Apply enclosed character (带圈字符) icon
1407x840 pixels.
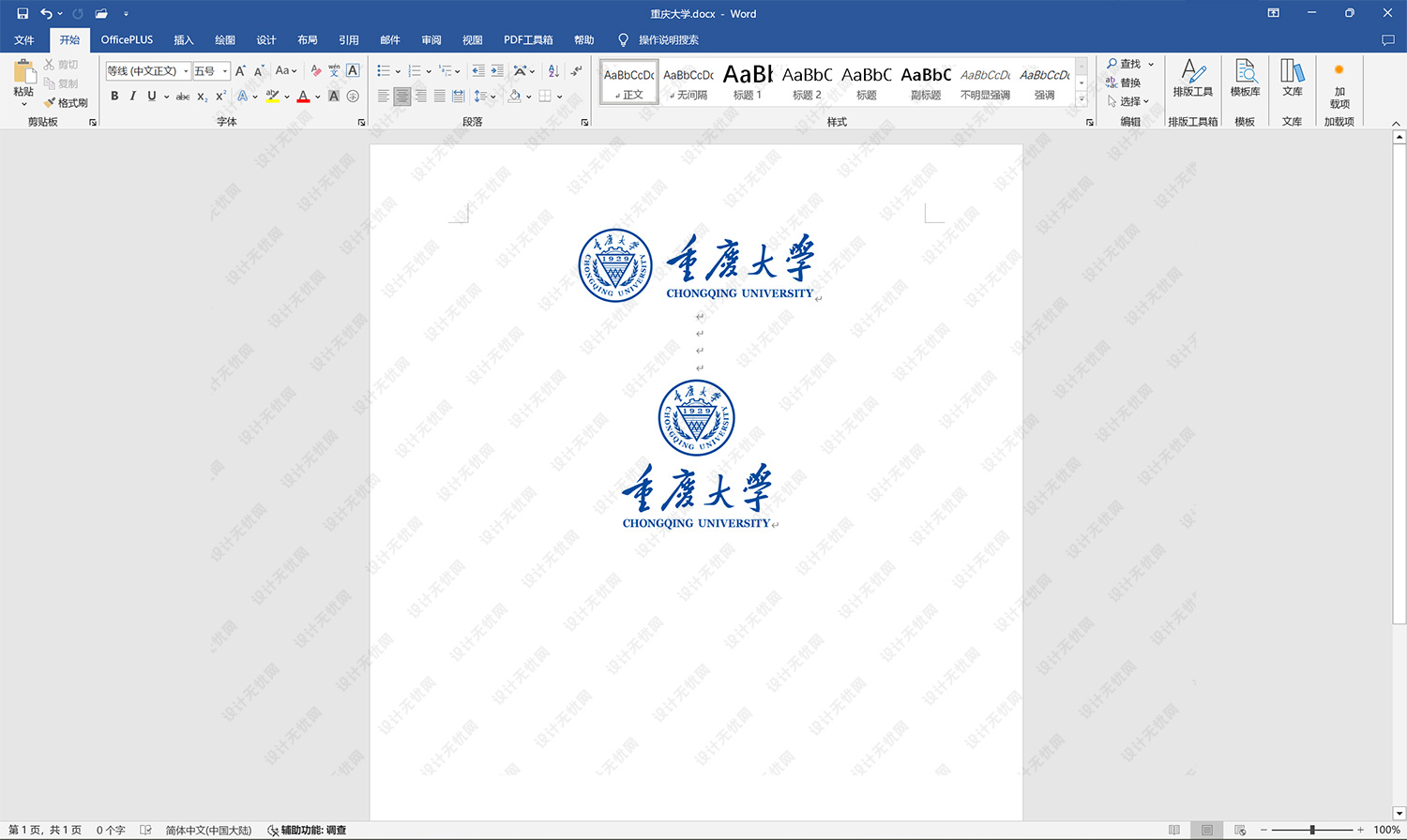[x=353, y=96]
